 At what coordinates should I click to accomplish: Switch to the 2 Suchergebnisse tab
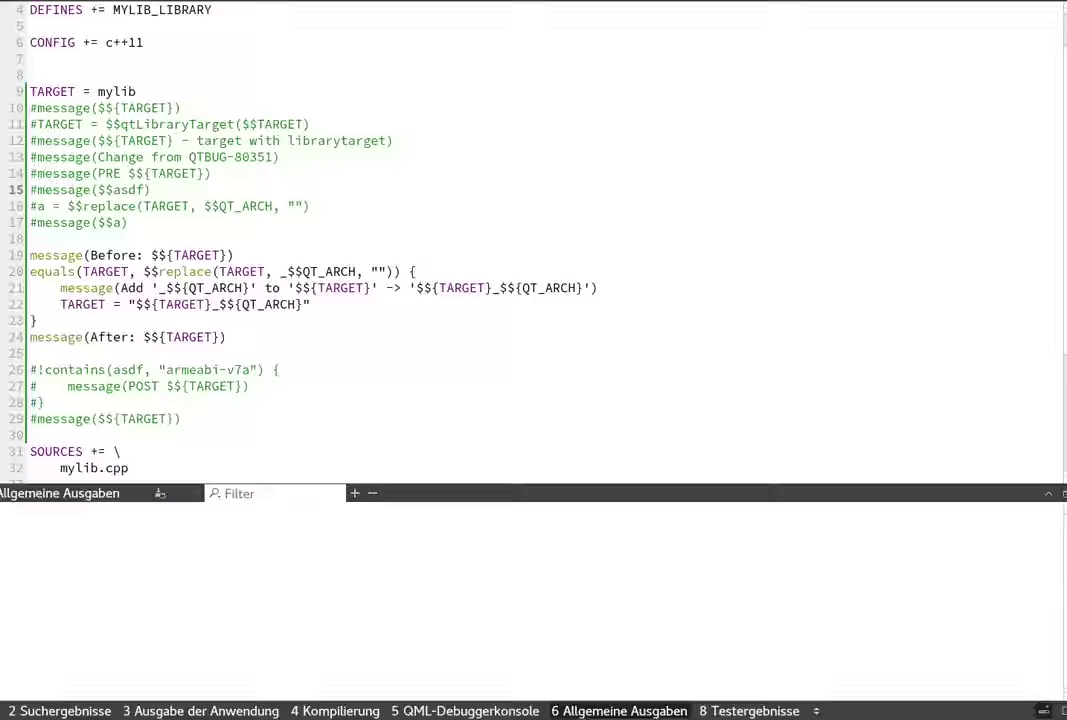(x=60, y=711)
